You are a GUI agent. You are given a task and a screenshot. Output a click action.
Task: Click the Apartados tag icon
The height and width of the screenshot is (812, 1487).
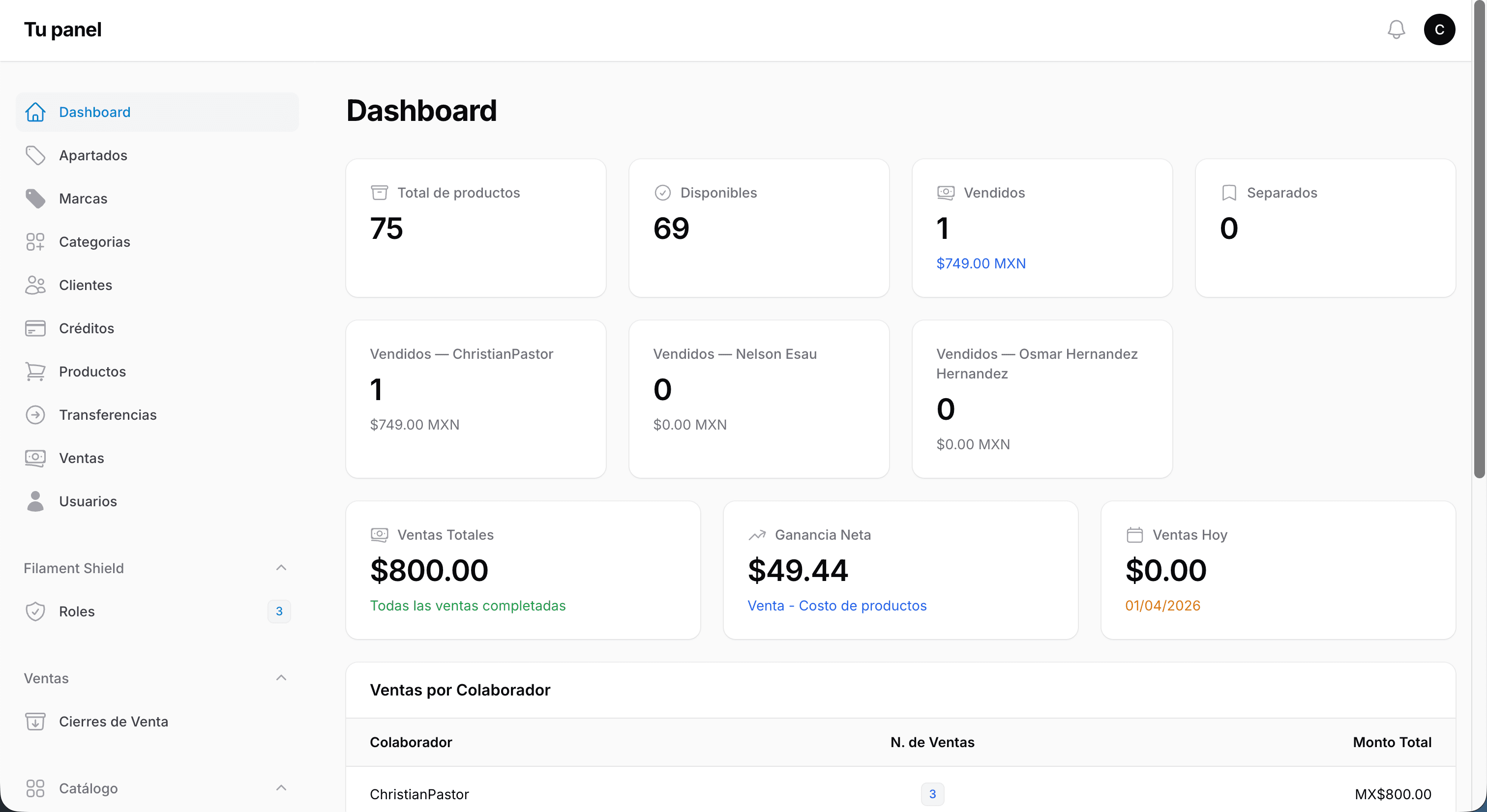coord(35,155)
